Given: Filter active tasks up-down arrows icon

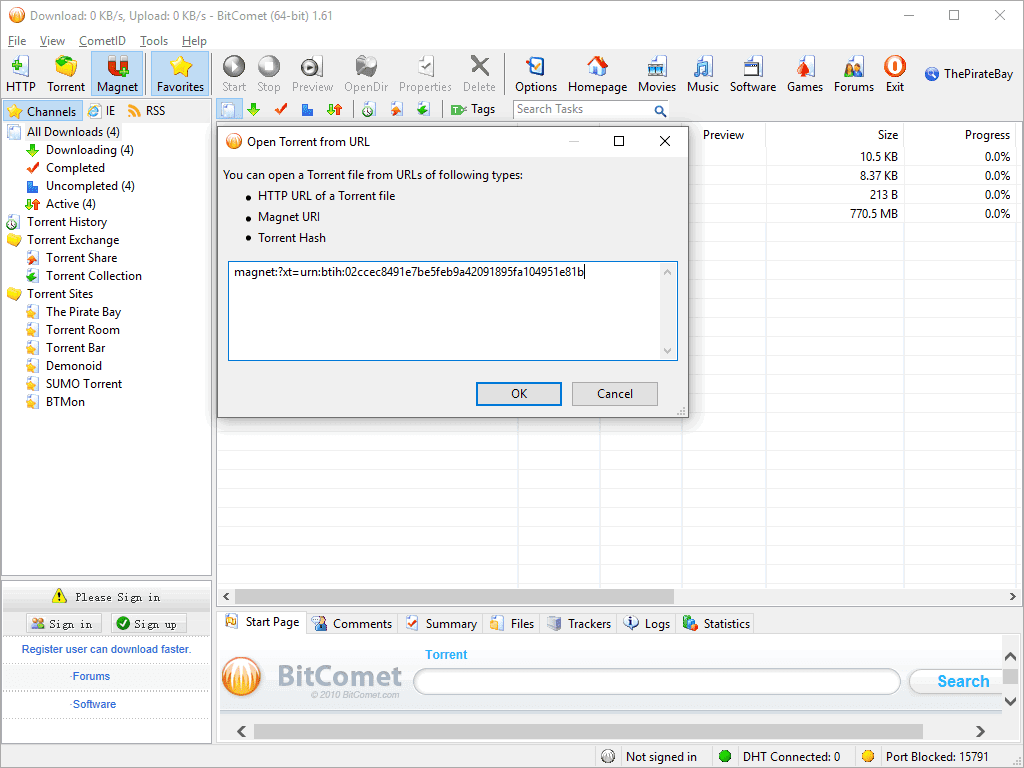Looking at the screenshot, I should coord(335,109).
